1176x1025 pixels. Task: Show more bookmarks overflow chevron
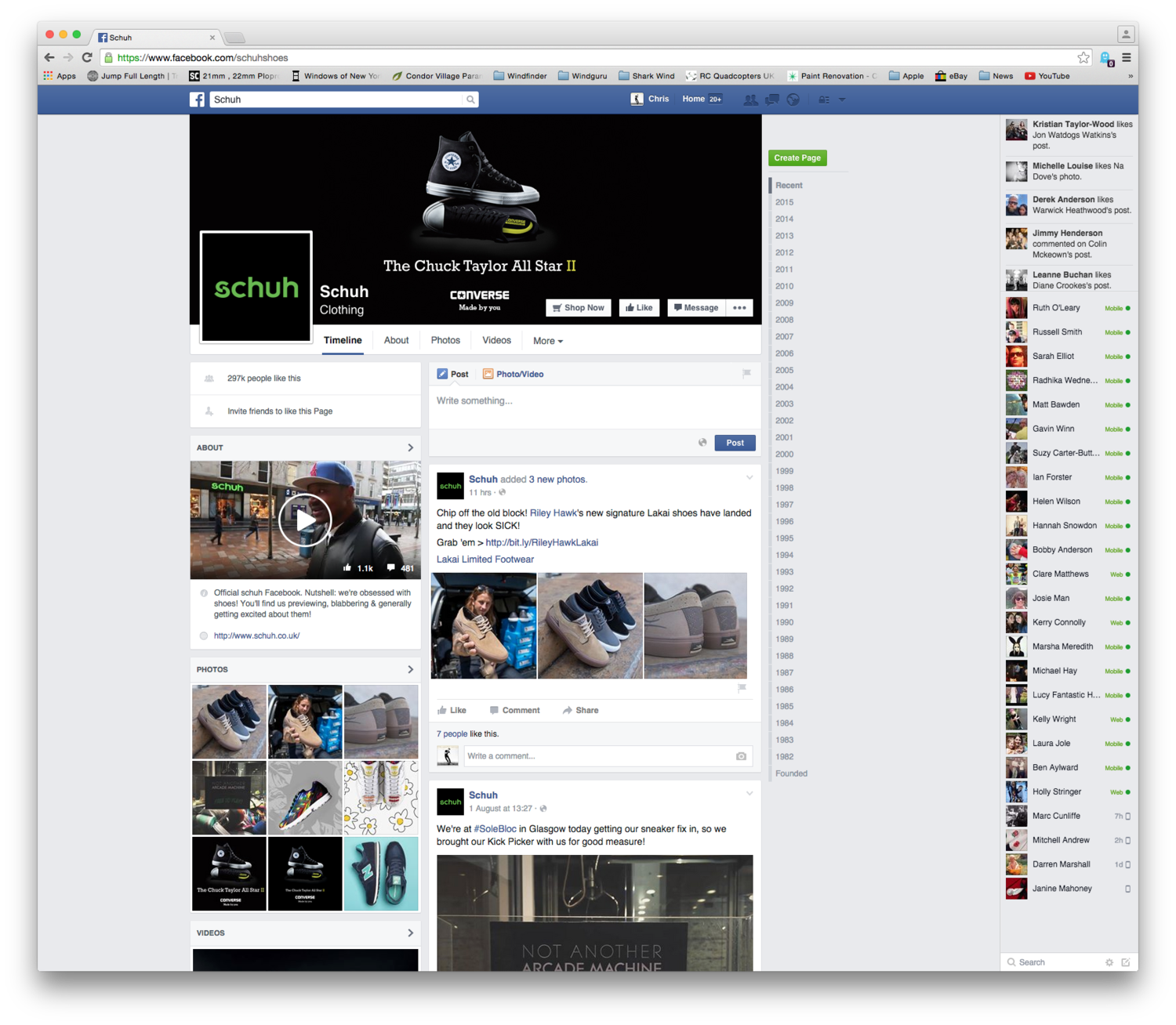(x=1130, y=76)
